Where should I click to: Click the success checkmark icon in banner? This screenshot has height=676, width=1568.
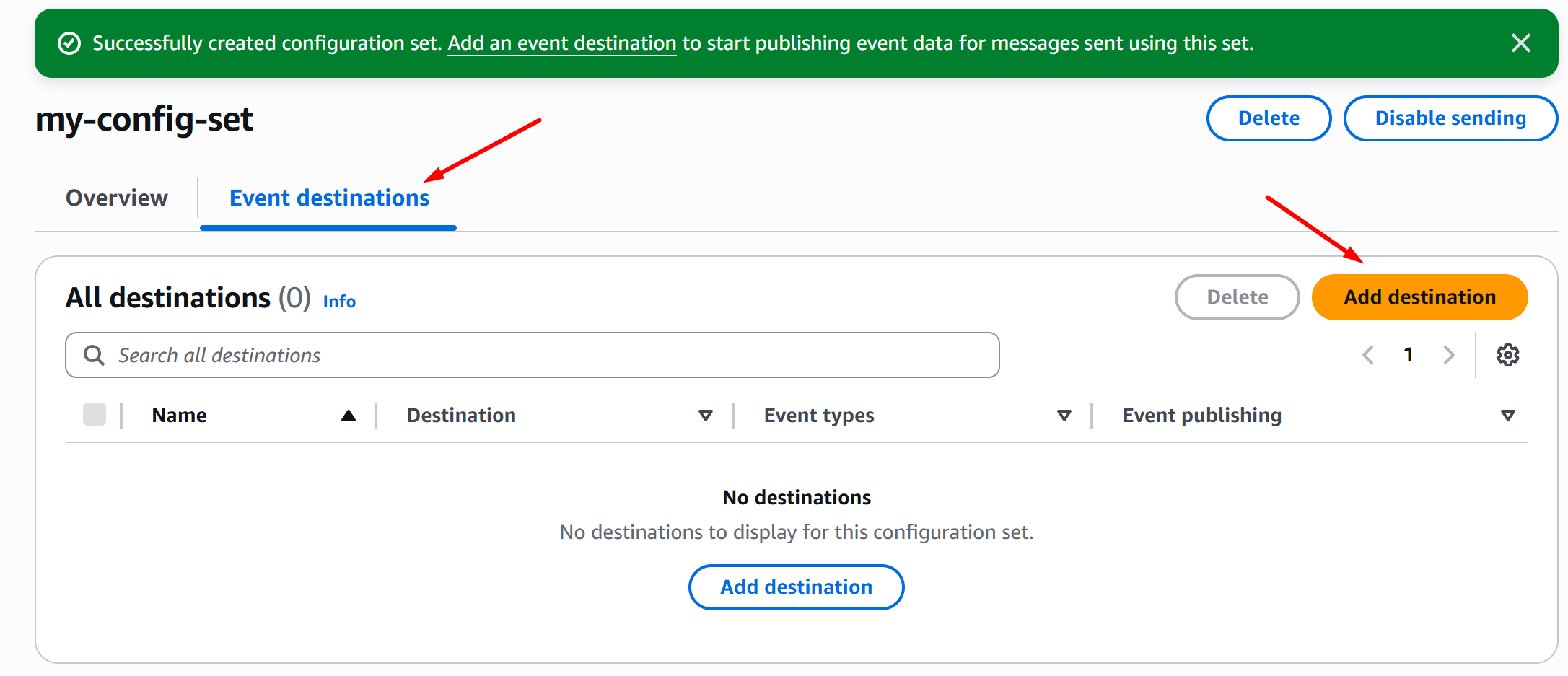click(x=69, y=43)
